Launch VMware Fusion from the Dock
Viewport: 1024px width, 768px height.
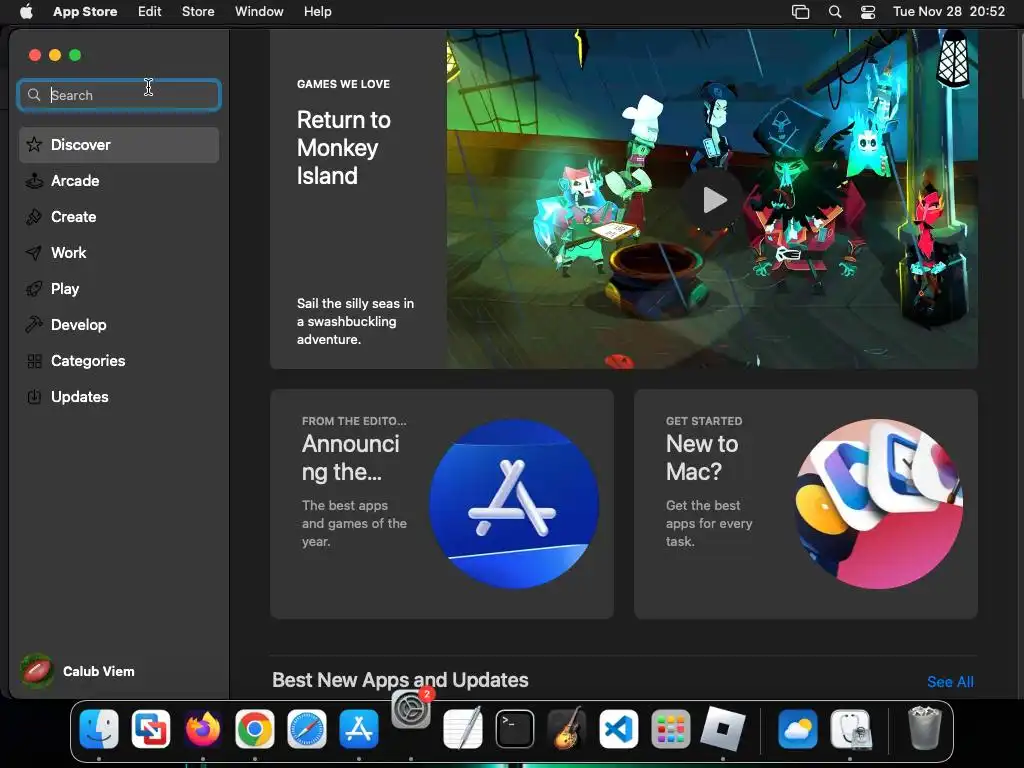click(151, 729)
